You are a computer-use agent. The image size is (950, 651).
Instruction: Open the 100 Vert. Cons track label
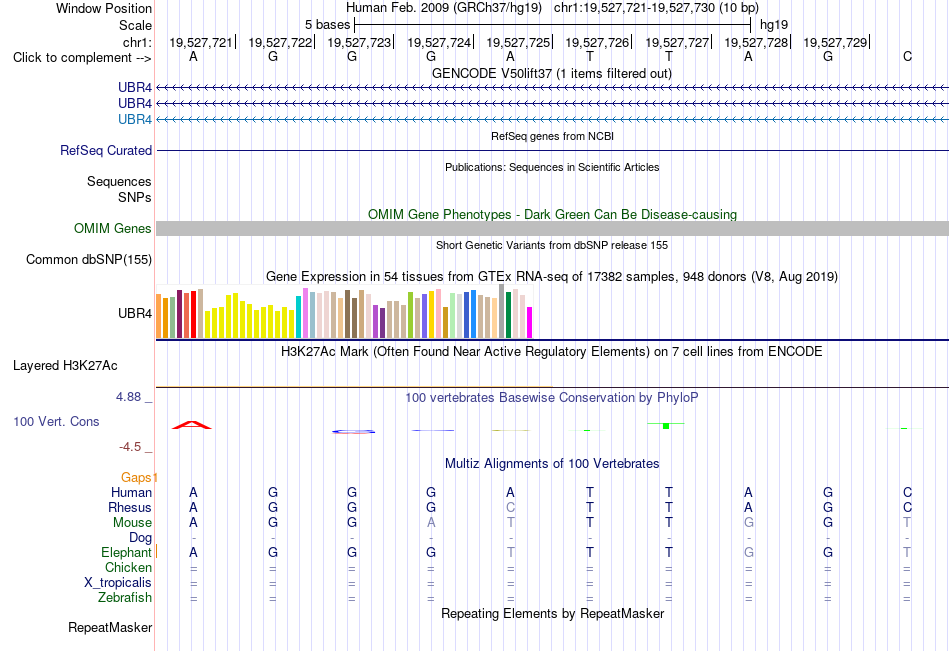point(56,421)
